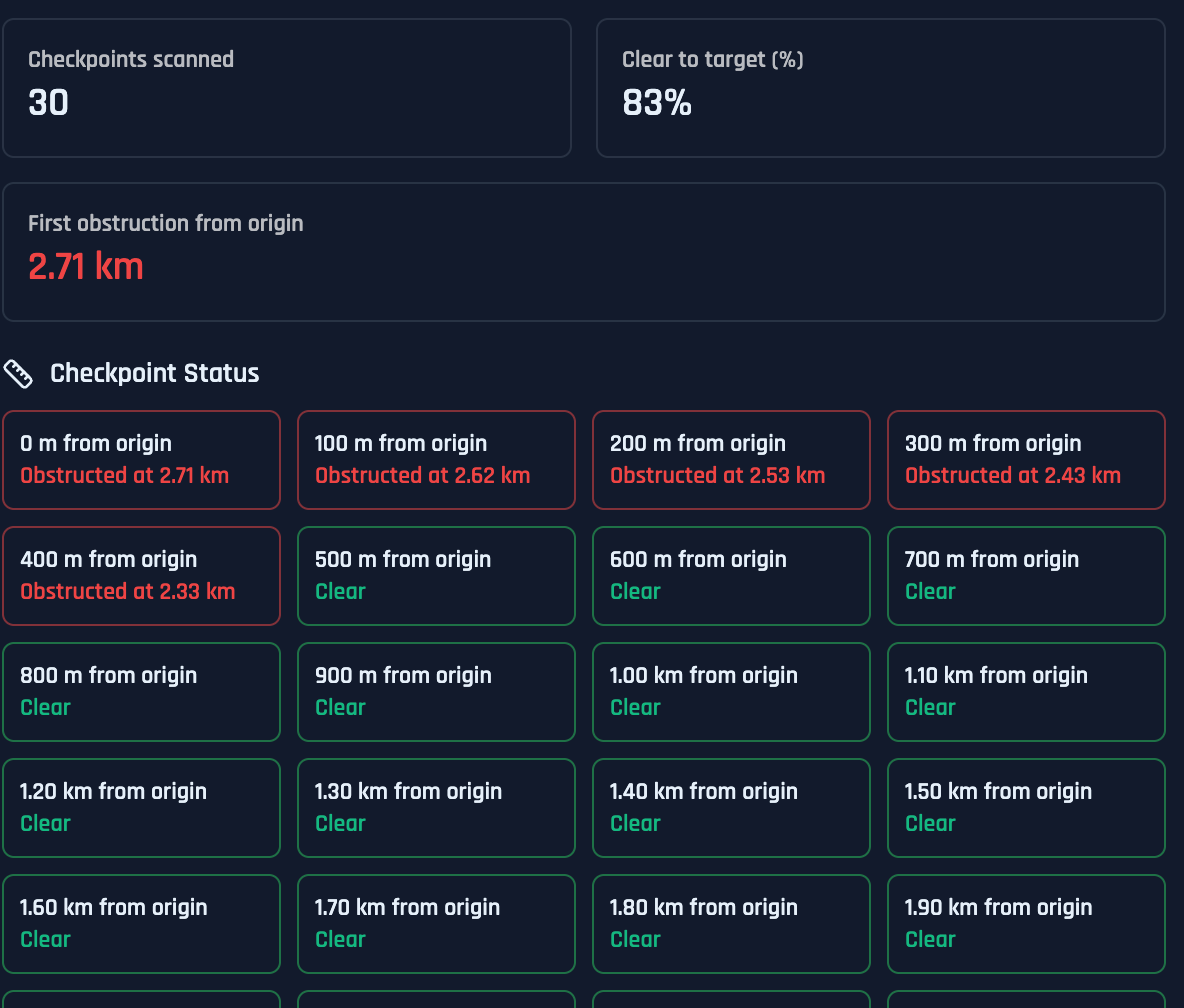Choose the 500 m from origin checkpoint
The width and height of the screenshot is (1184, 1008).
point(436,576)
